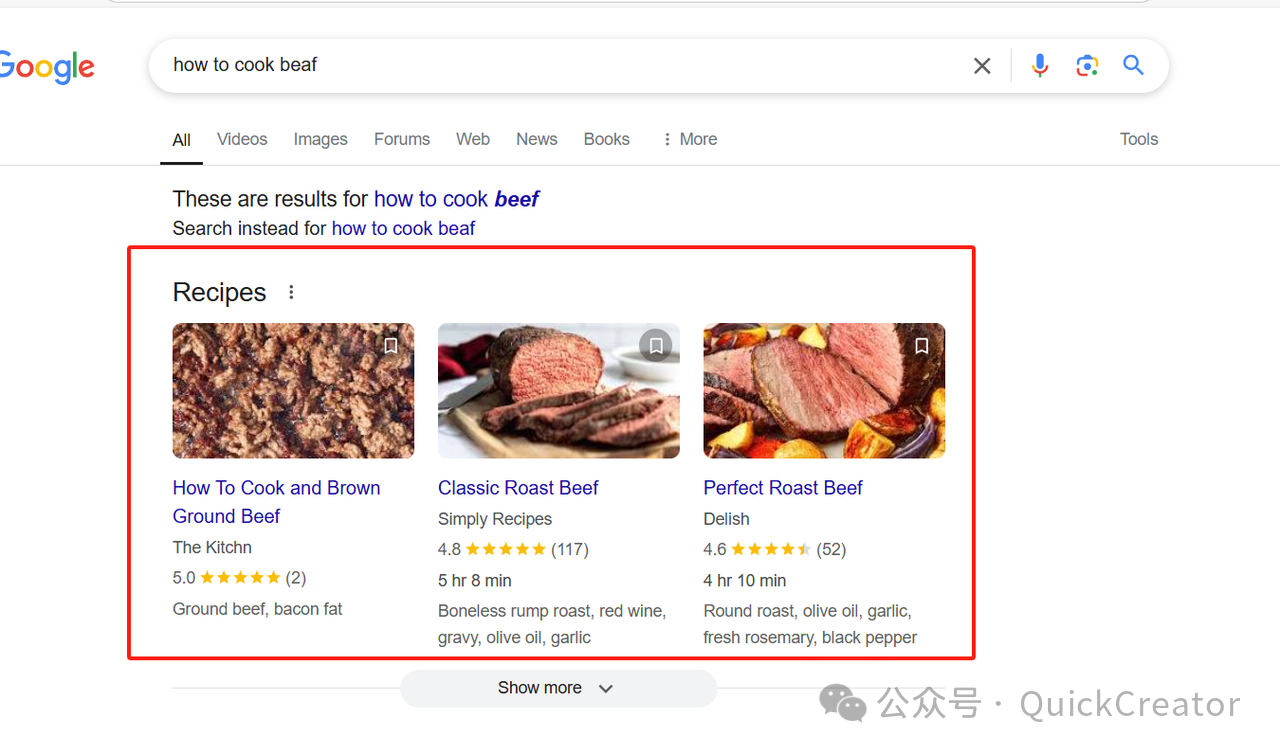Open Google Lens image search
Screen dimensions: 1280x755
tap(1087, 66)
